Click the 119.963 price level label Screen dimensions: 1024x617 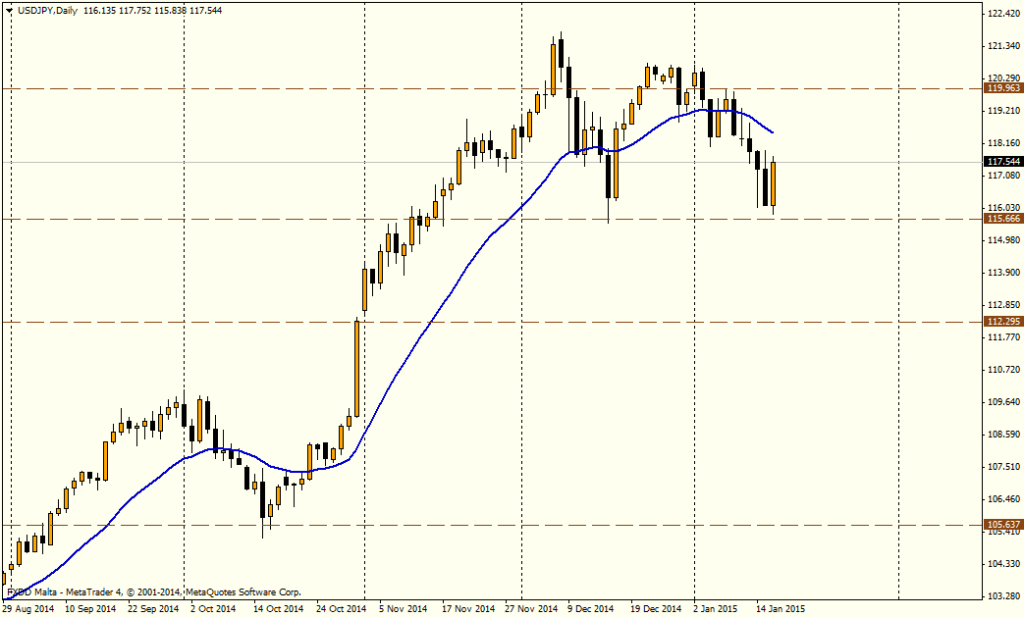click(1002, 88)
